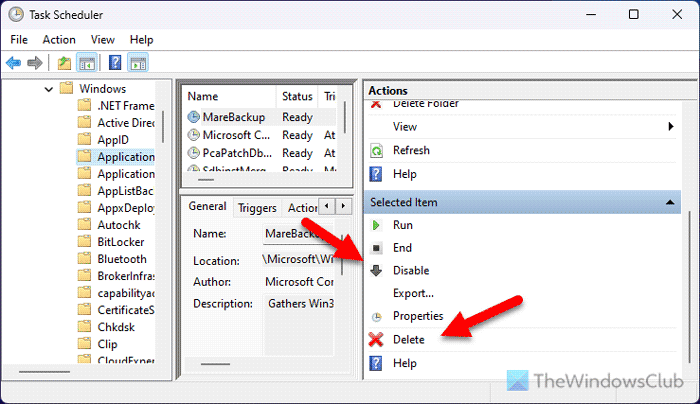The image size is (700, 404).
Task: Toggle the Show/Hide Action Pane toolbar icon
Action: pos(138,63)
